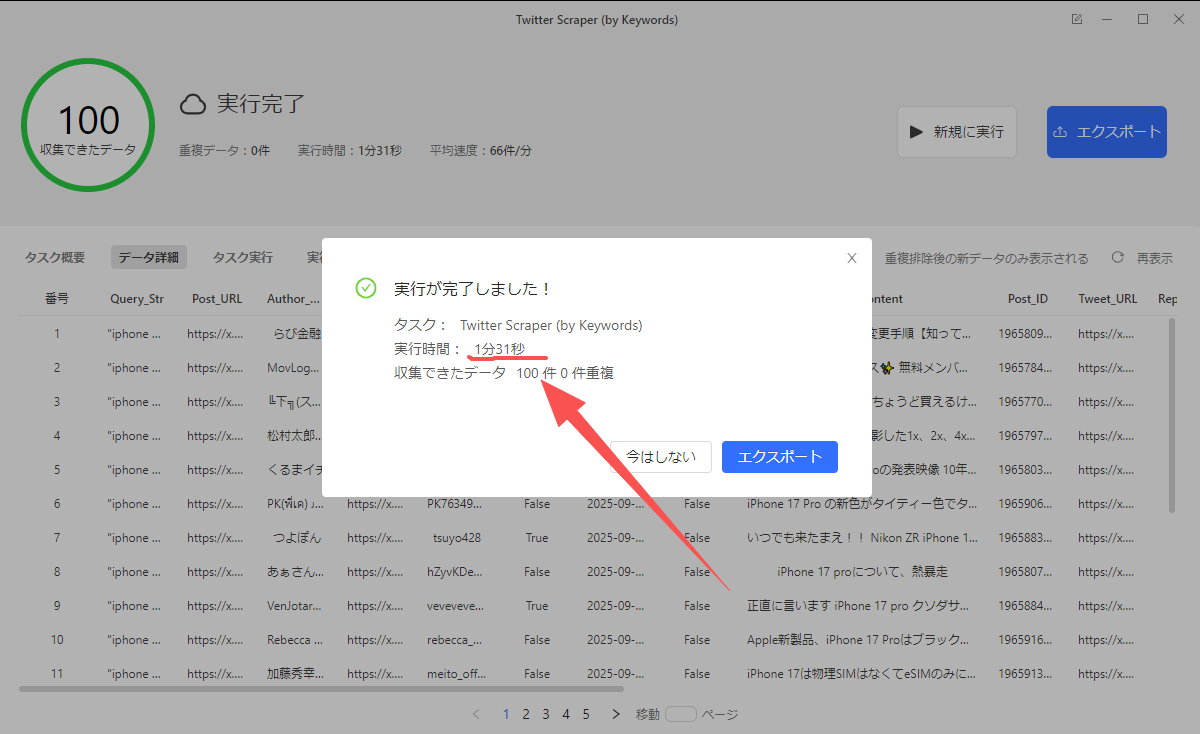
Task: Click the cloud icon beside 実行完了
Action: point(192,103)
